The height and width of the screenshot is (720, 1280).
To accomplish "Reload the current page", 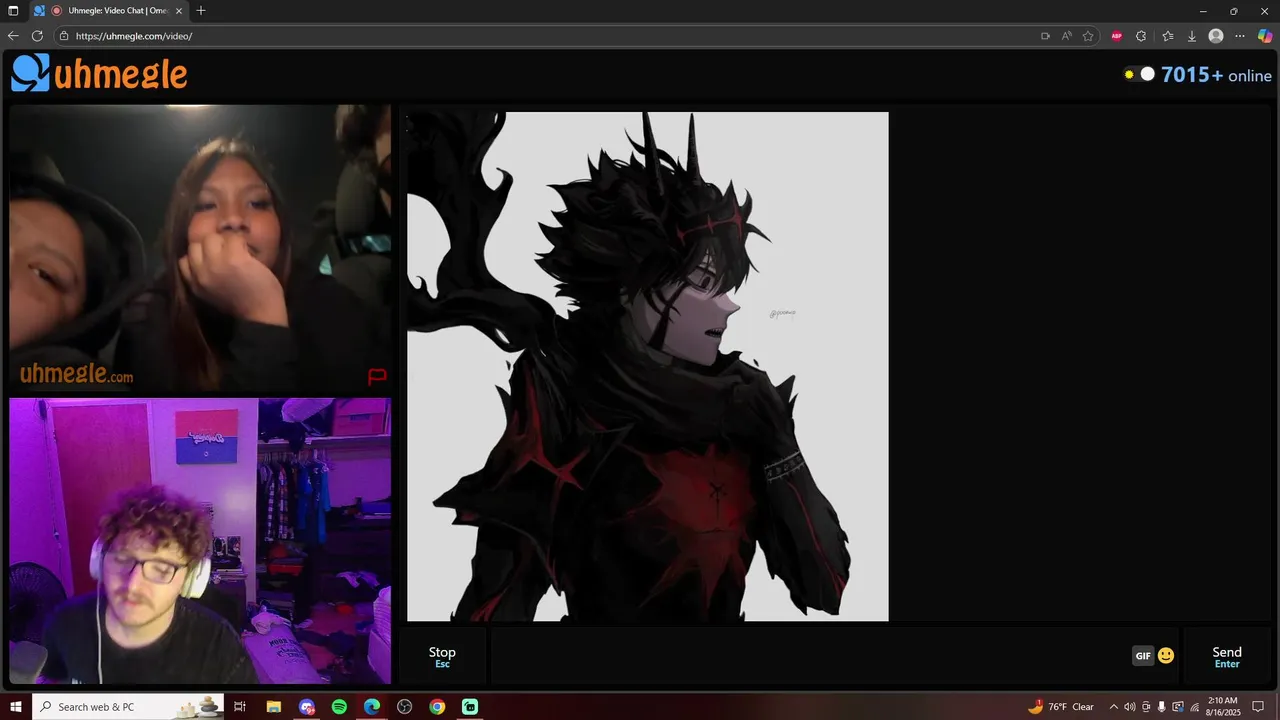I will point(37,36).
